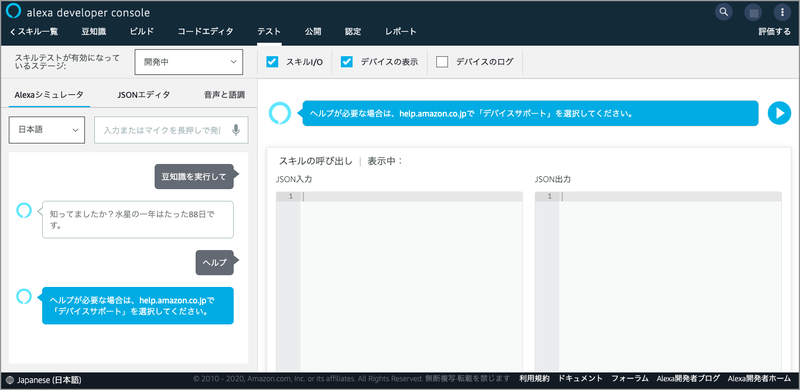
Task: Open the ドキュメント footer link
Action: (x=581, y=379)
